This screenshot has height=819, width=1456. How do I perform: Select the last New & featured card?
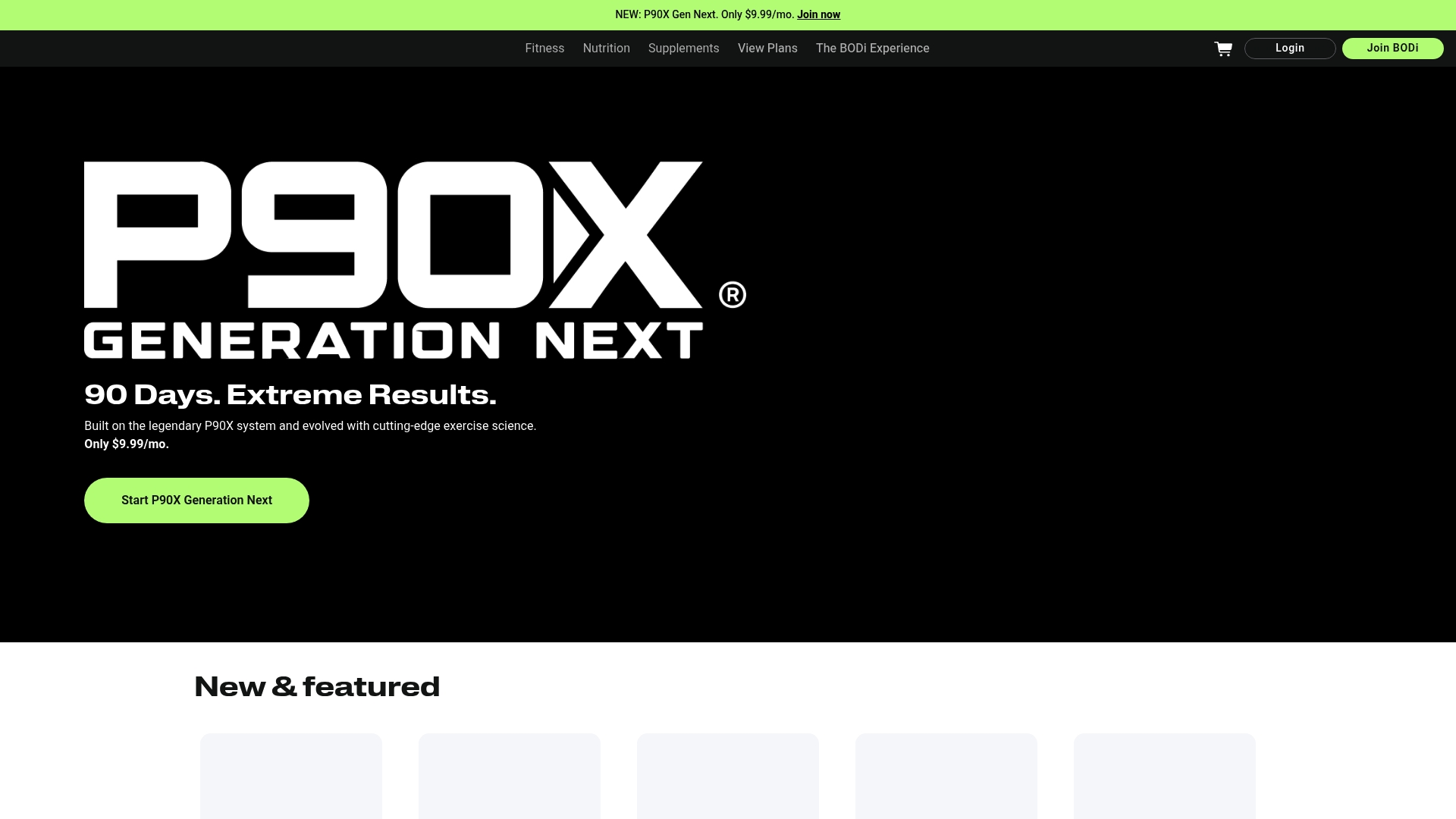[1164, 776]
